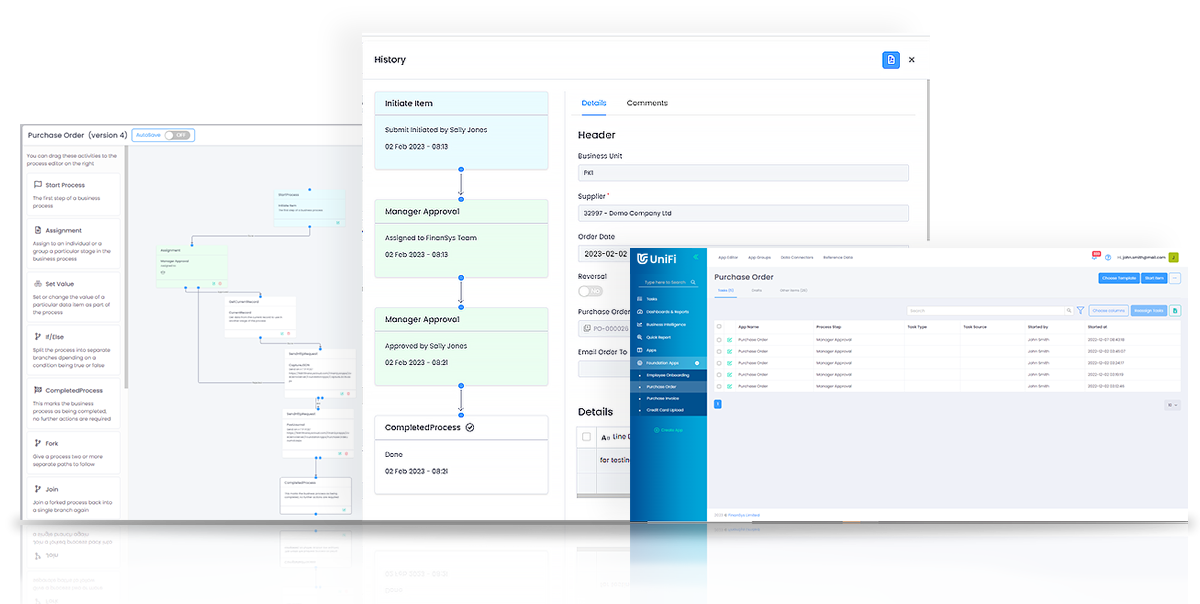Open the App Editor menu item

point(728,258)
